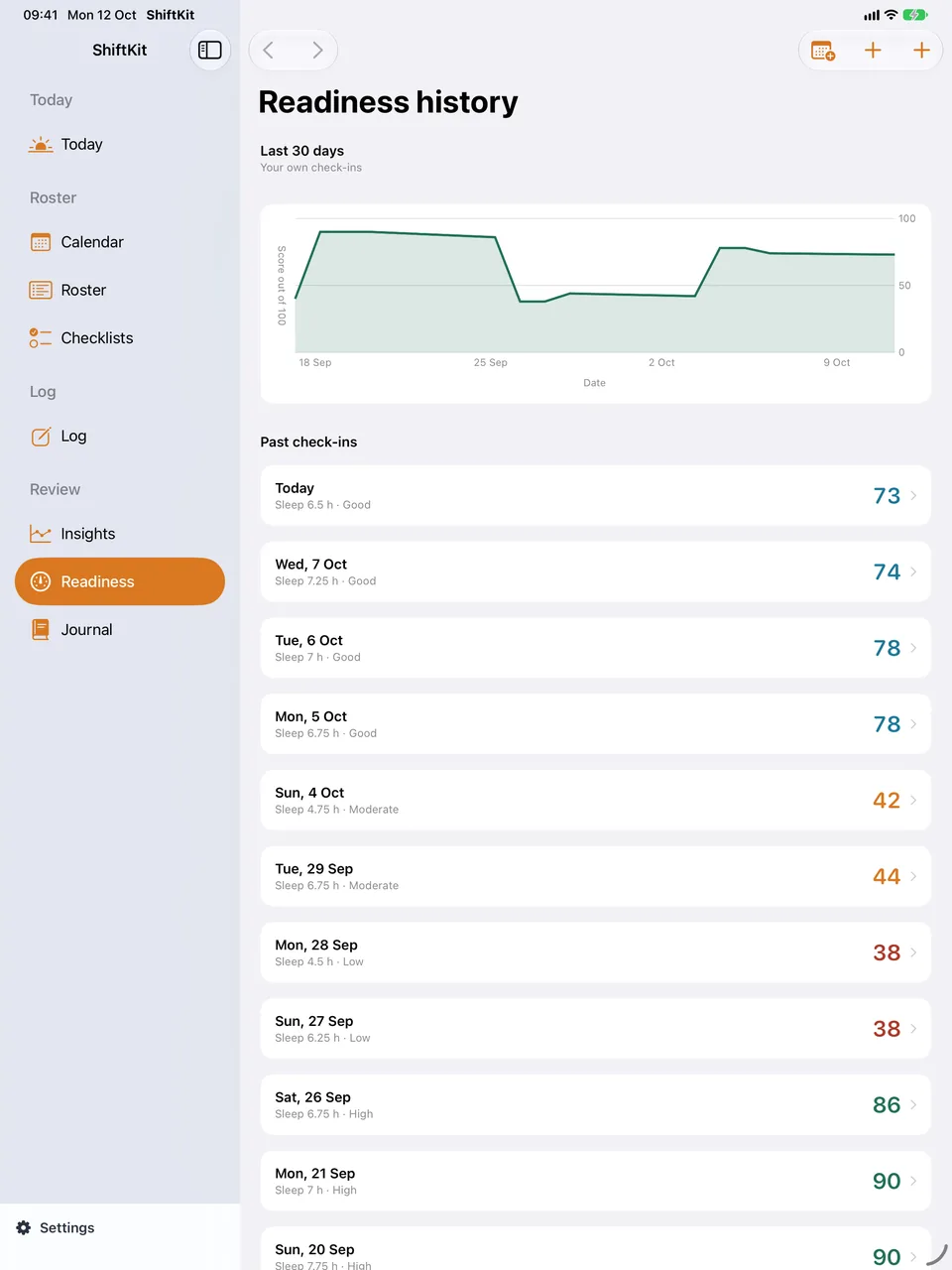
Task: Click the Insights chart icon
Action: (x=41, y=534)
